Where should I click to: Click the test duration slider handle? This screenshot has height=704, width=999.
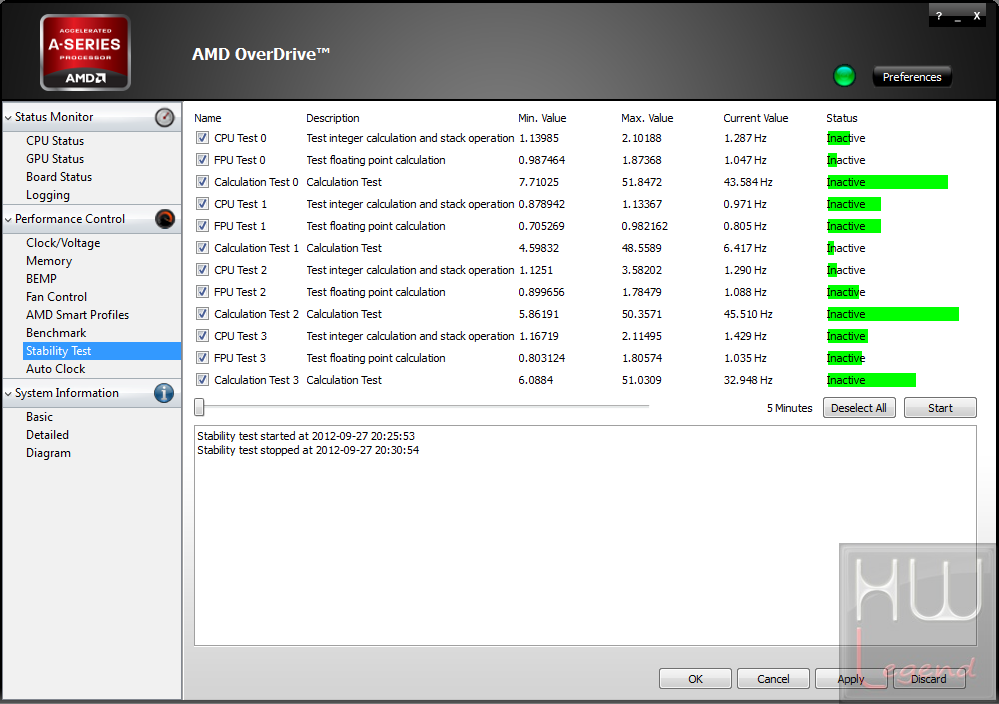(x=199, y=406)
